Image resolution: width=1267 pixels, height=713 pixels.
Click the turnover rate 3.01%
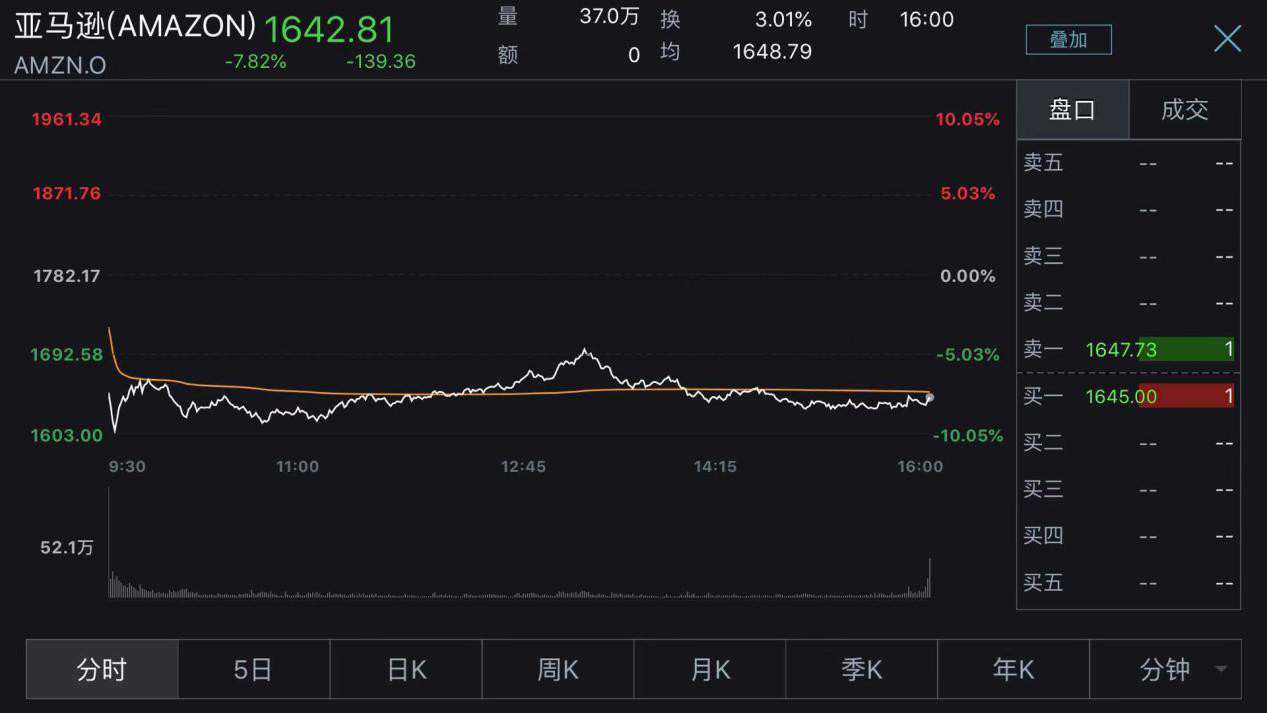tap(783, 19)
